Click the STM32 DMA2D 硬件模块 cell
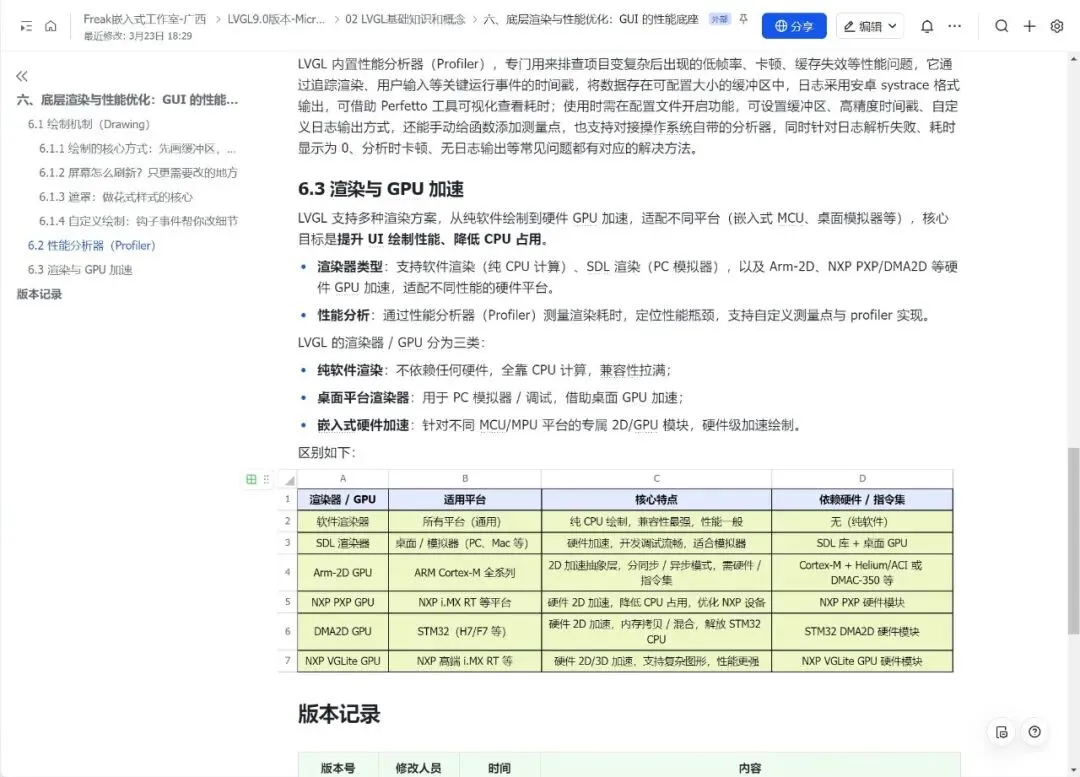 862,631
